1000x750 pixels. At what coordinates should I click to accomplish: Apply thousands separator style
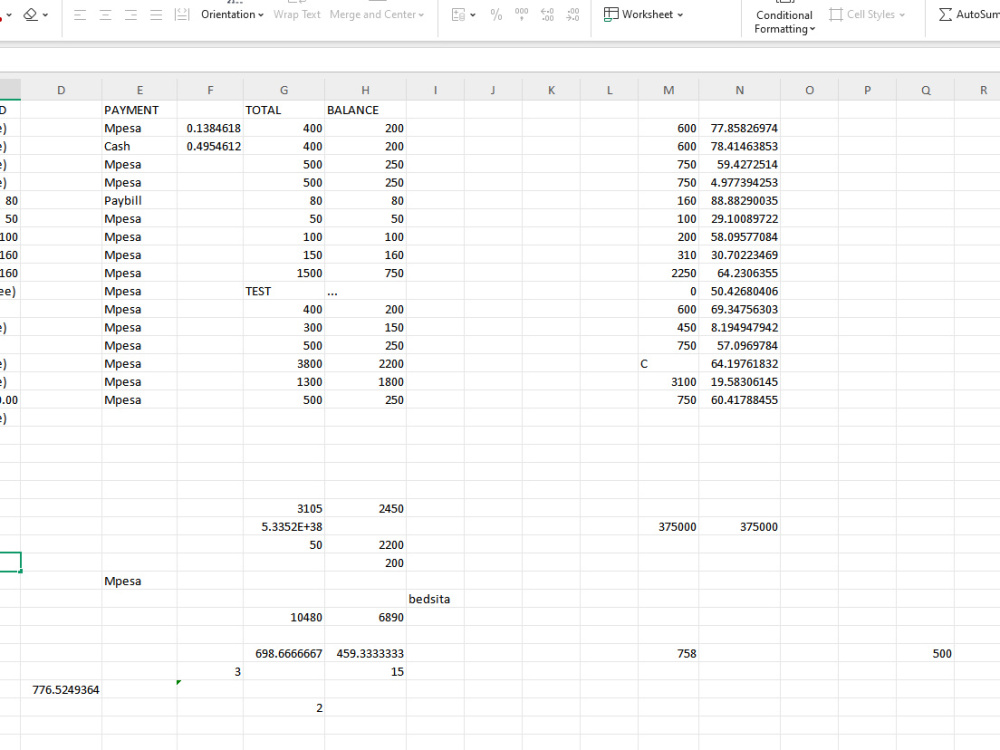522,15
